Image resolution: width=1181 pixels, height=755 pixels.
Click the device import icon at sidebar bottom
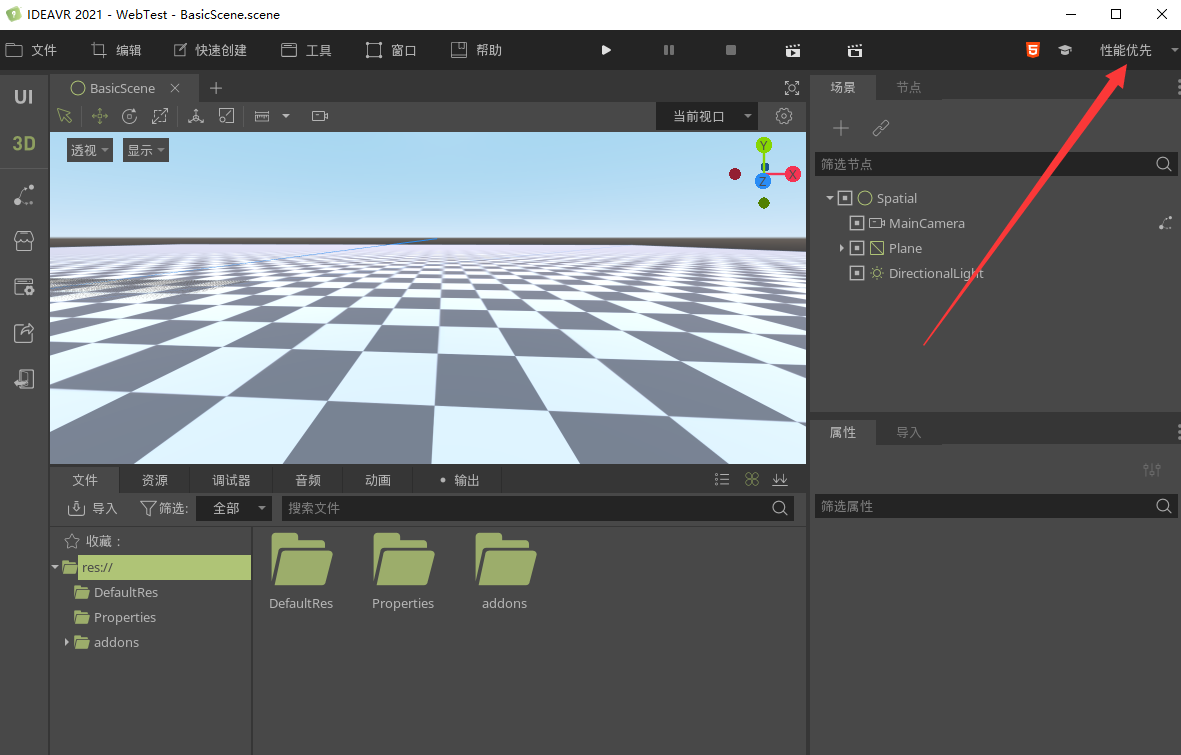pyautogui.click(x=24, y=378)
